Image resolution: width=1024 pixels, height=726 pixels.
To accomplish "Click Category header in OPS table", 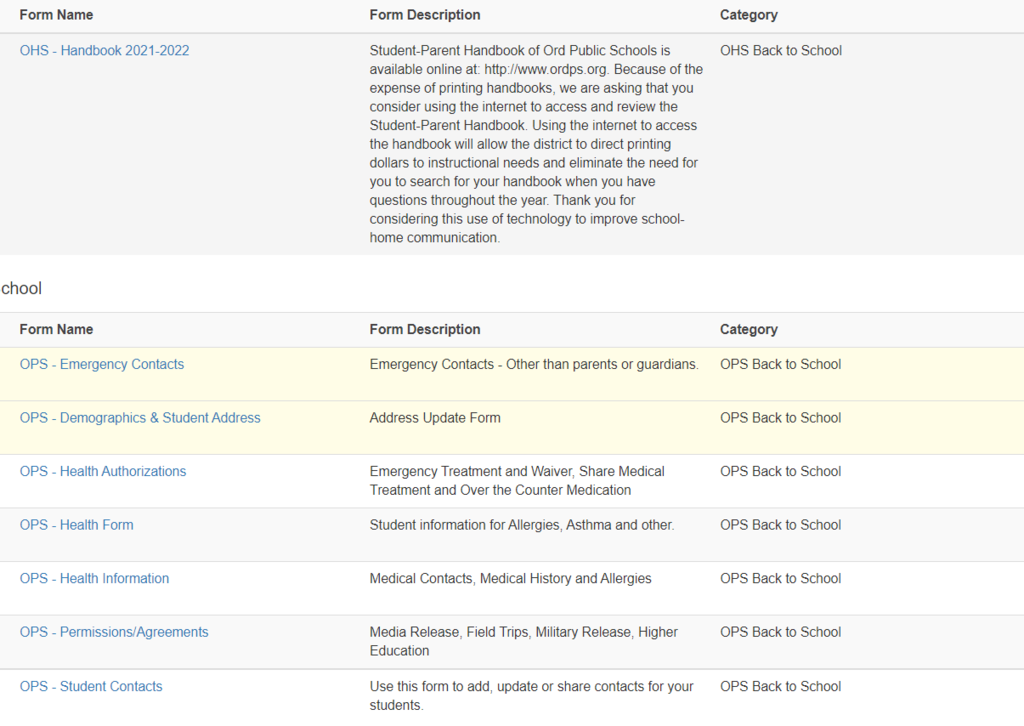I will (x=748, y=330).
